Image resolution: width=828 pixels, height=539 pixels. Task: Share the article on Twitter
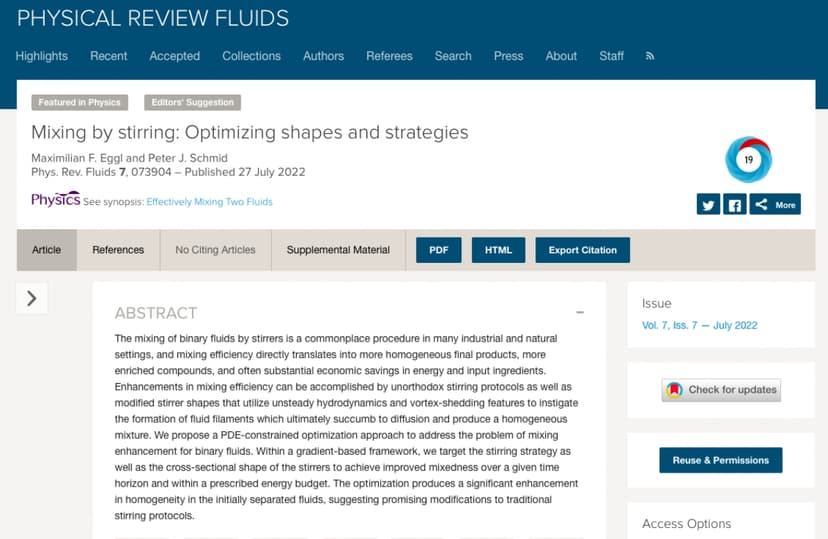point(709,204)
